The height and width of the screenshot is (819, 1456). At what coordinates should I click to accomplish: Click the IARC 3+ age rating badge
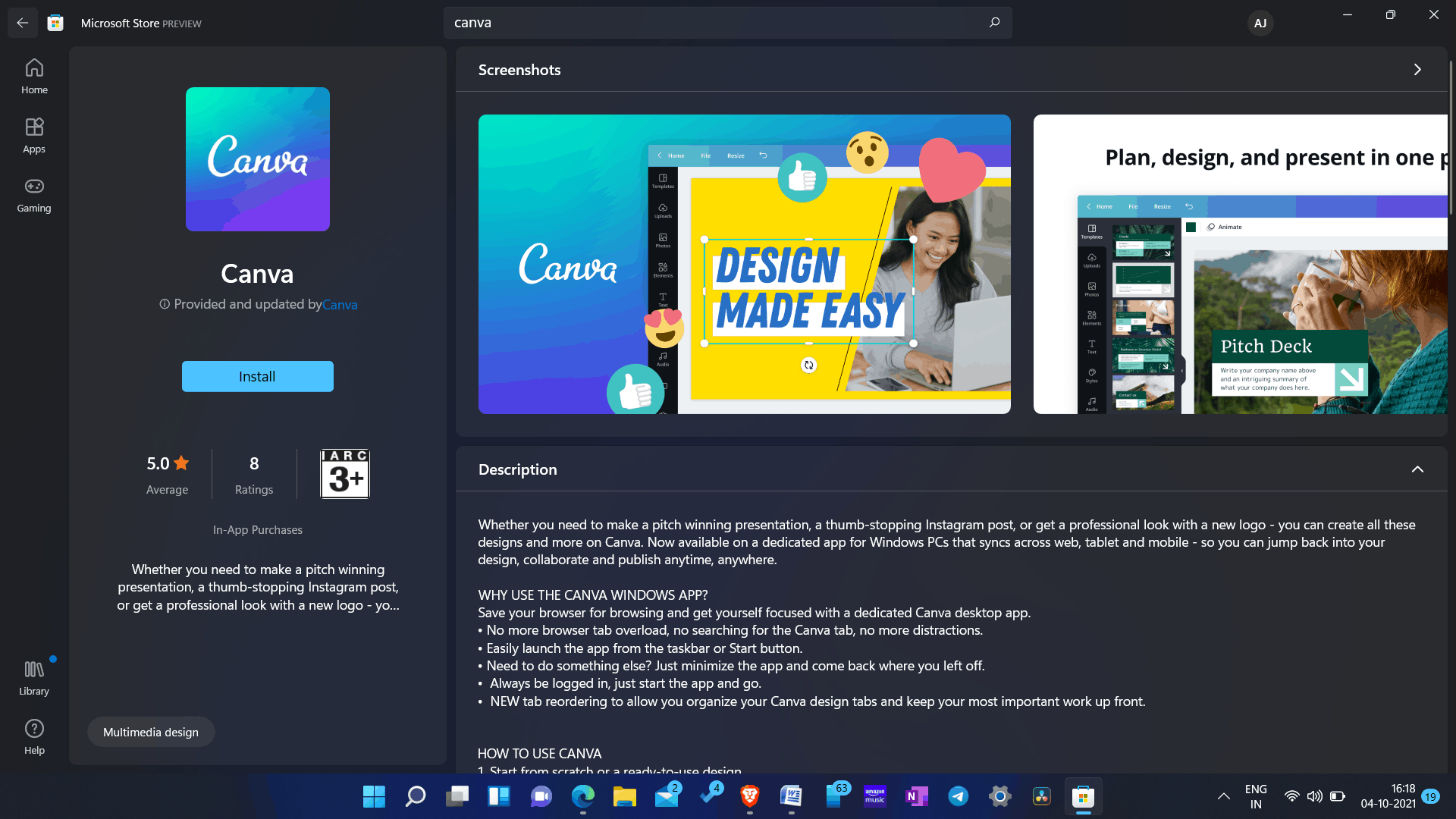click(345, 473)
